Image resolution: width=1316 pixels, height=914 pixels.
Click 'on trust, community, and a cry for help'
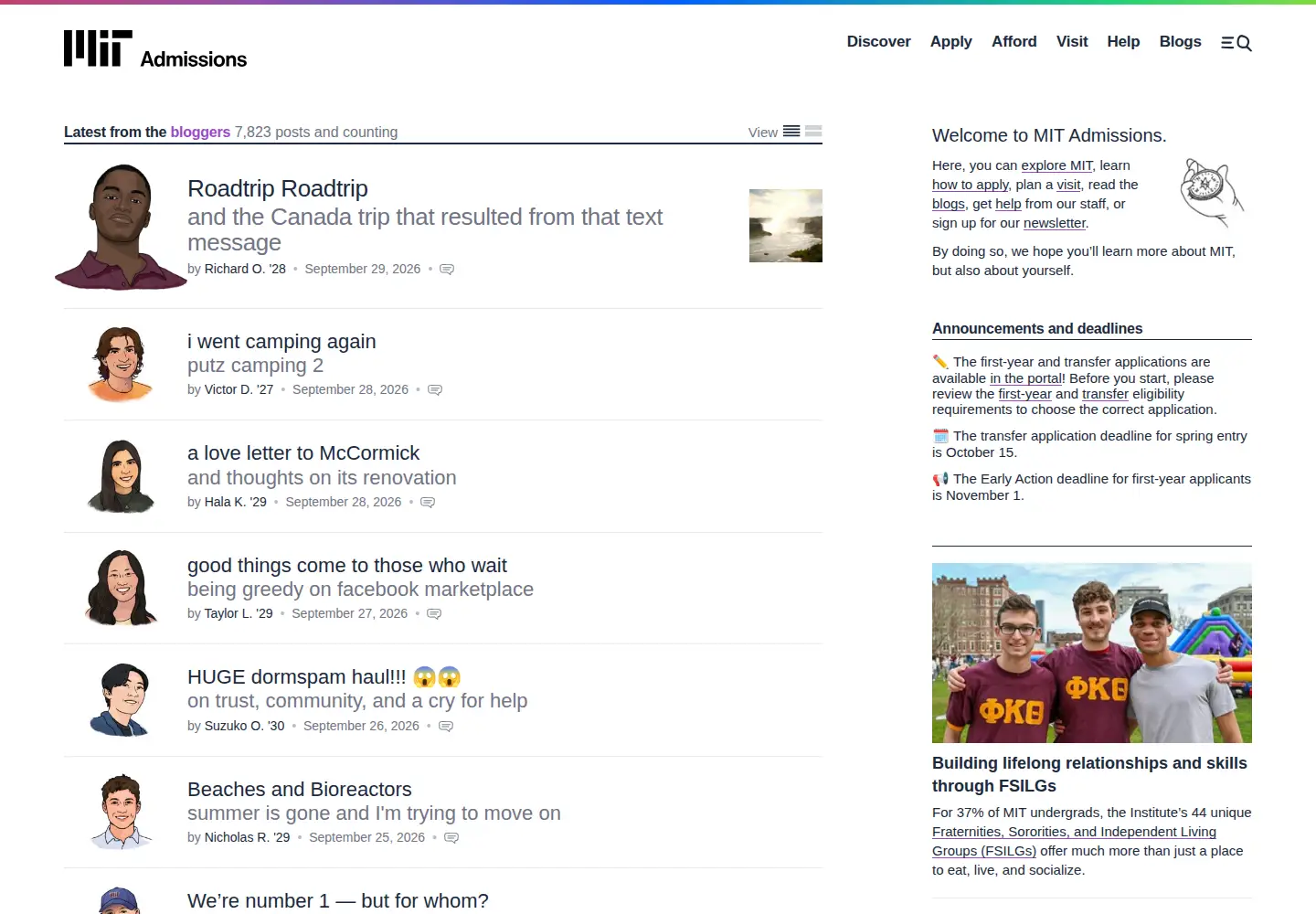(357, 701)
